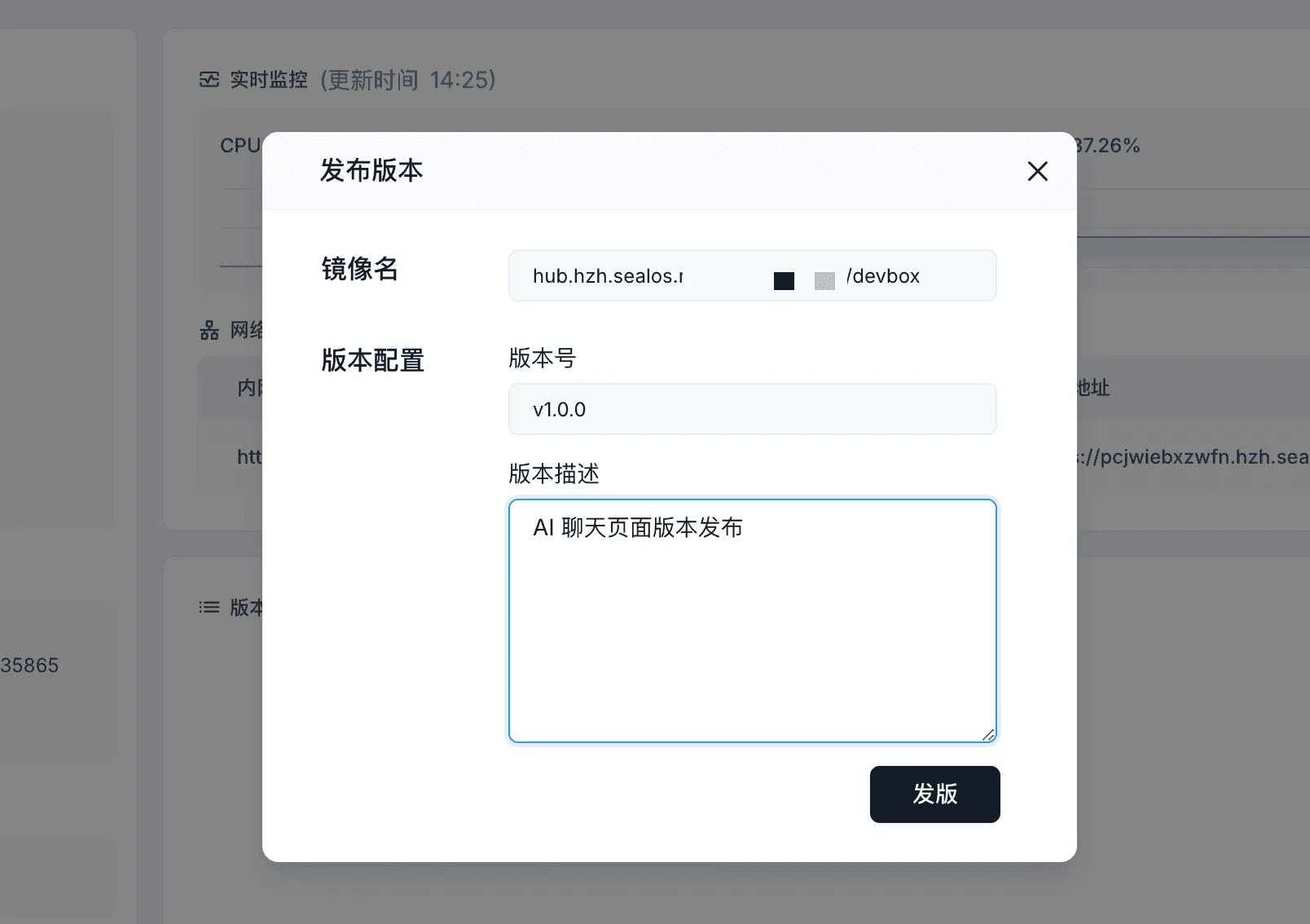Click the /devbox text in image name
1310x924 pixels.
click(883, 276)
